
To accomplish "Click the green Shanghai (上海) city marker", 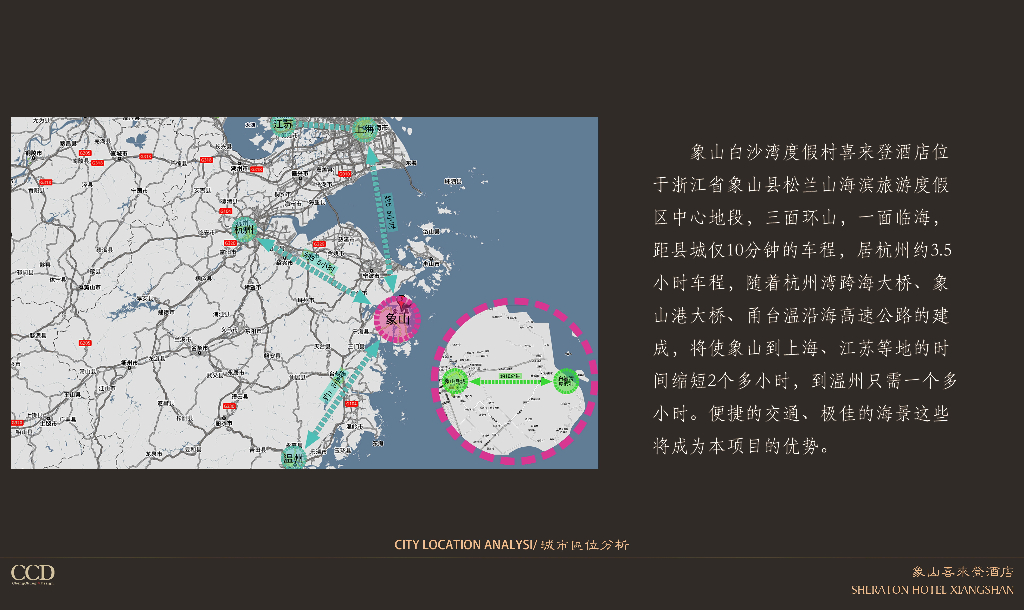I will point(366,128).
